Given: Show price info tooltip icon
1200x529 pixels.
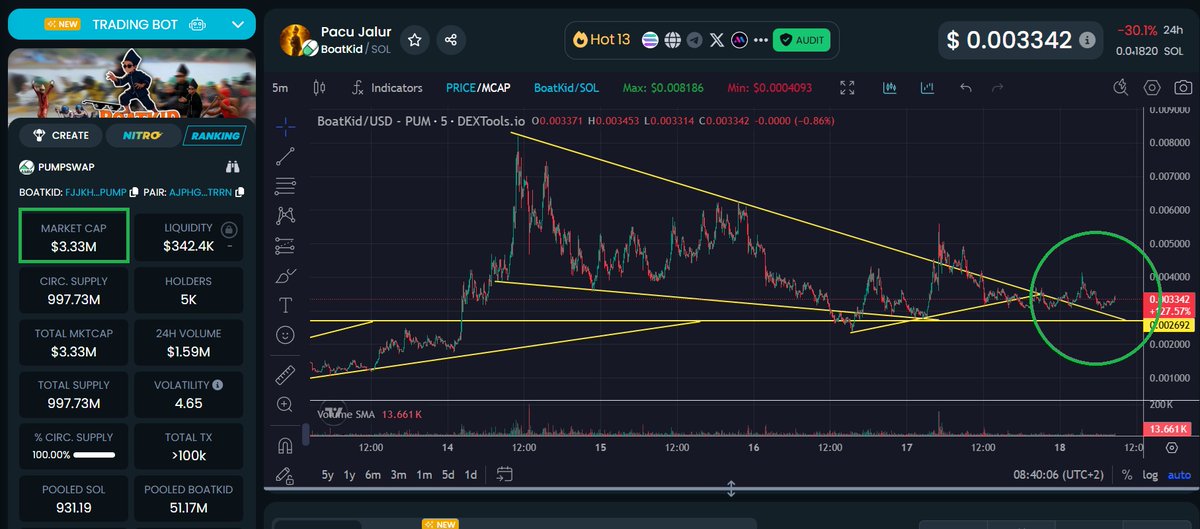Looking at the screenshot, I should click(x=1088, y=40).
